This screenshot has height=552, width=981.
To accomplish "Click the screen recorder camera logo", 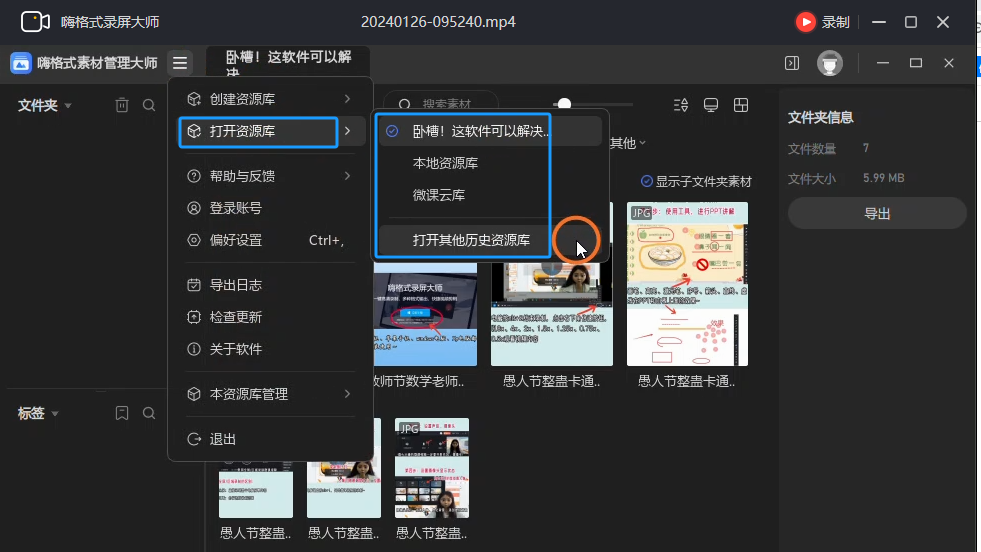I will tap(35, 22).
